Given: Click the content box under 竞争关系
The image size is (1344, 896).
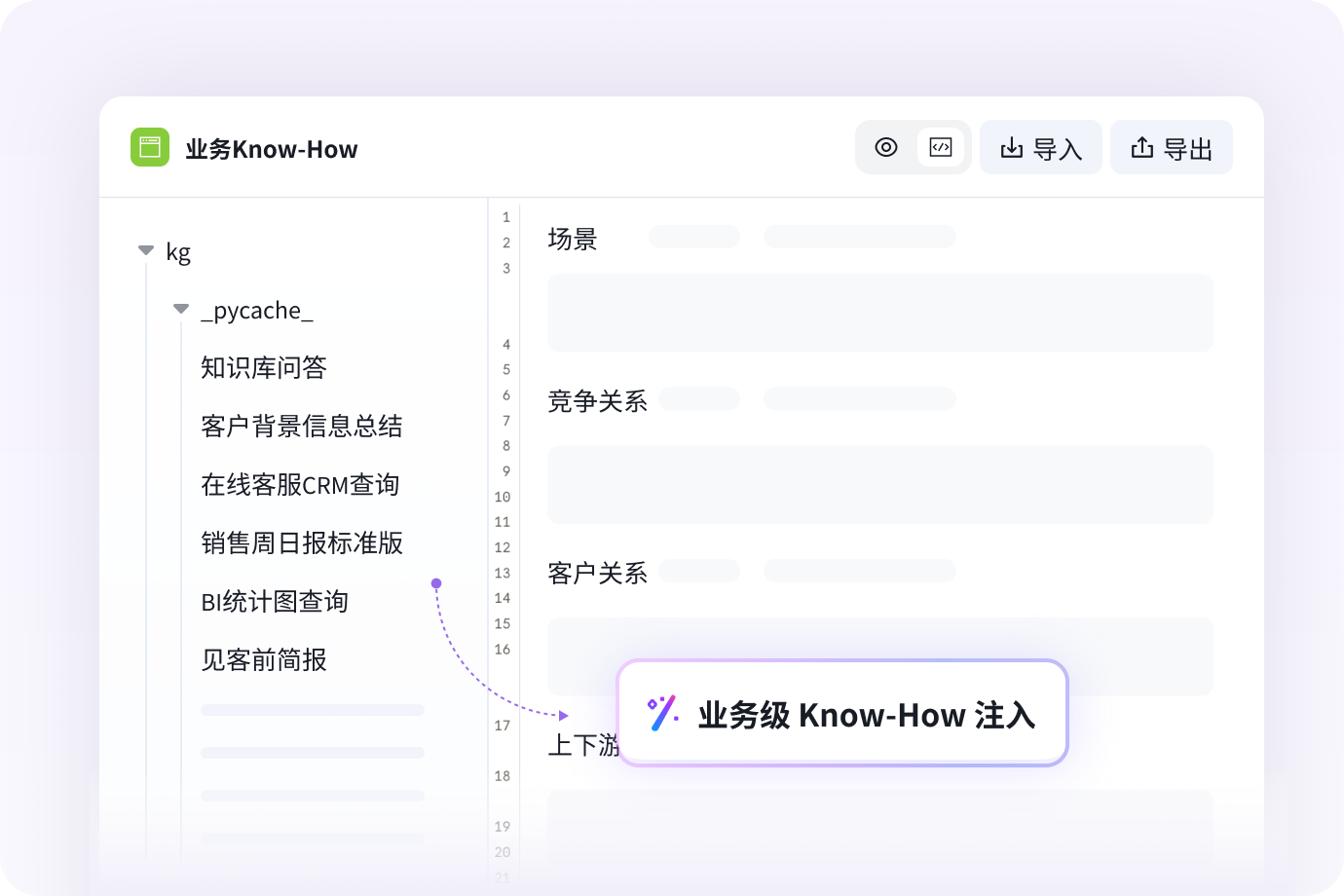Looking at the screenshot, I should point(880,484).
